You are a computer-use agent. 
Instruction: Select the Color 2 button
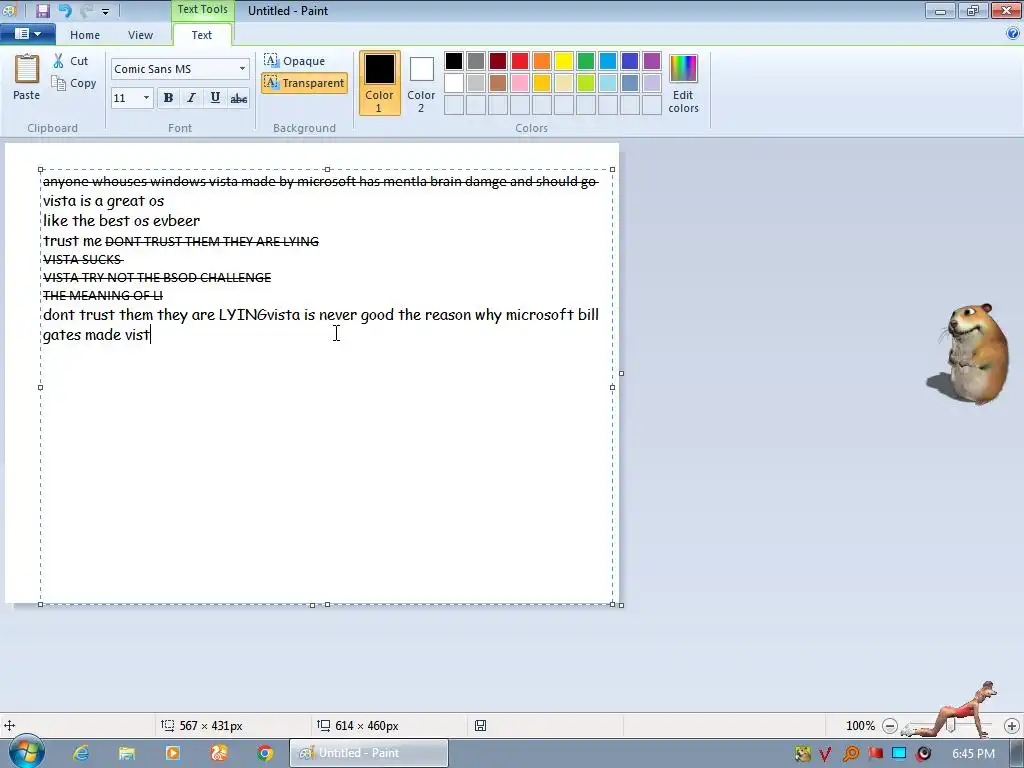[x=421, y=82]
